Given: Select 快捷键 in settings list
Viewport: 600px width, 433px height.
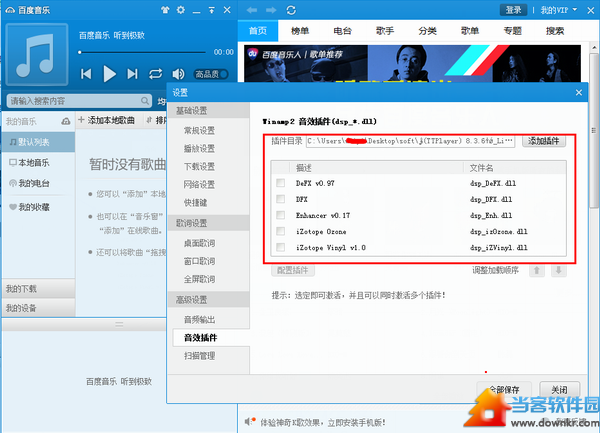Looking at the screenshot, I should (196, 202).
